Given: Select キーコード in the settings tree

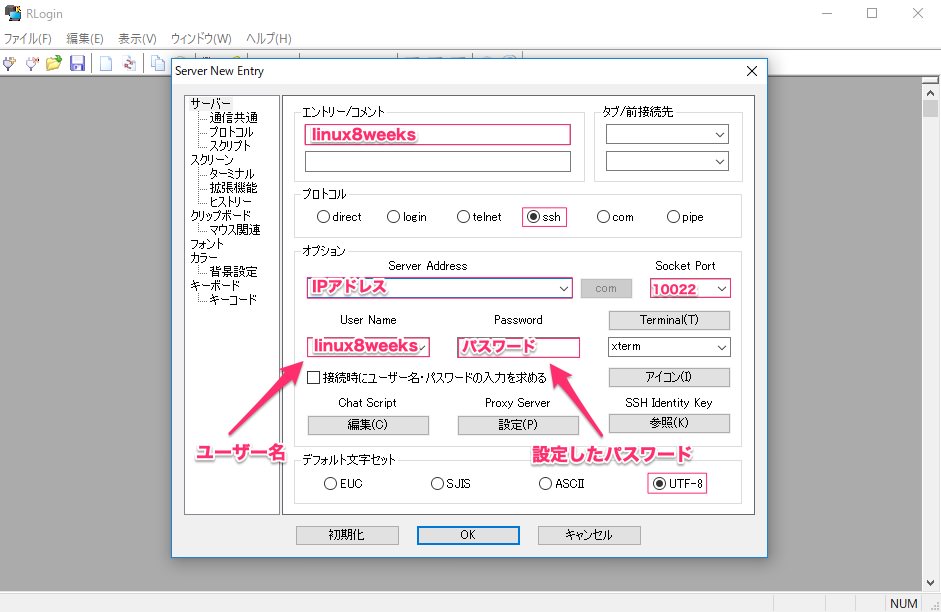Looking at the screenshot, I should (233, 300).
